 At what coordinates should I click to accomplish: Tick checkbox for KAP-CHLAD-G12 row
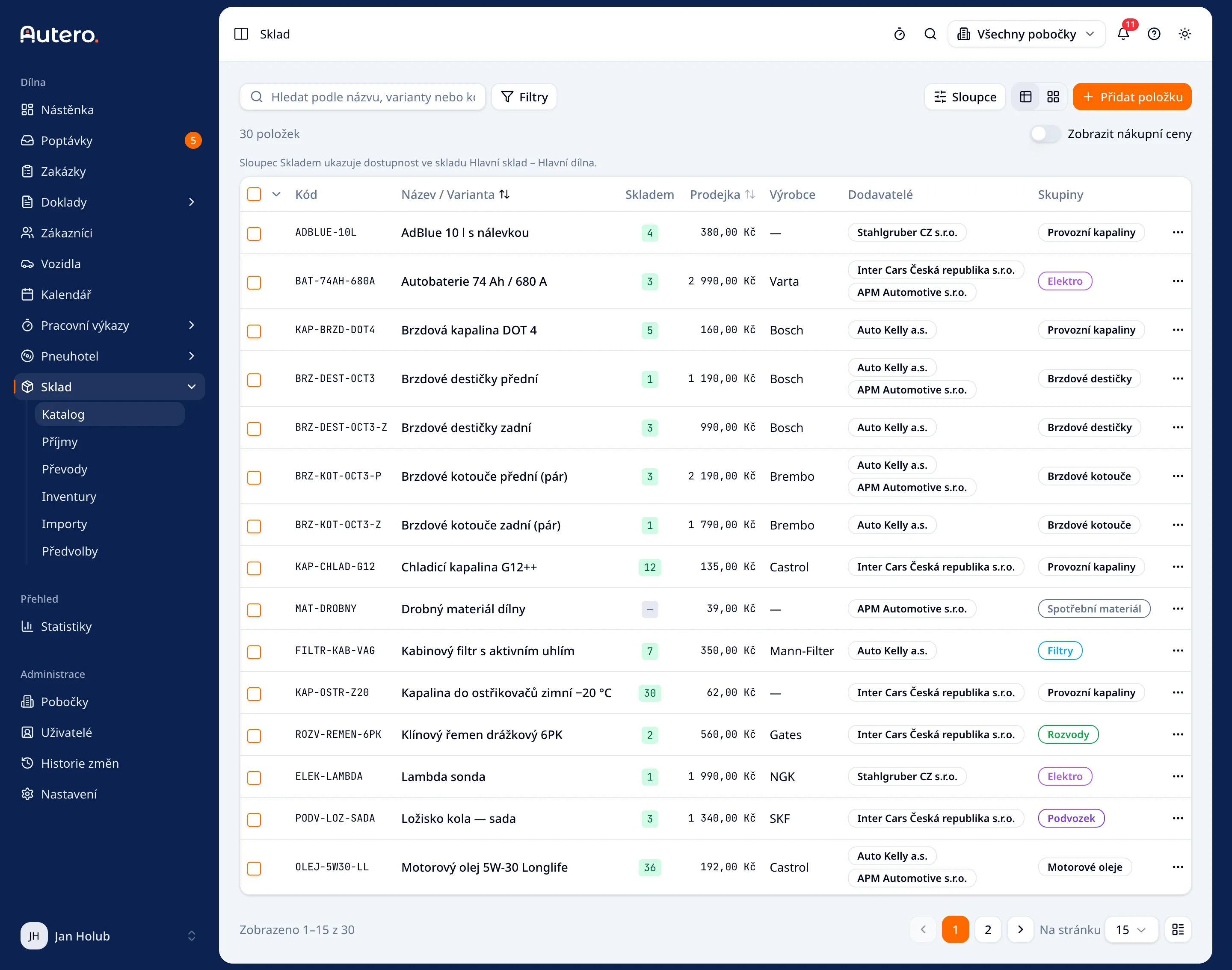254,568
